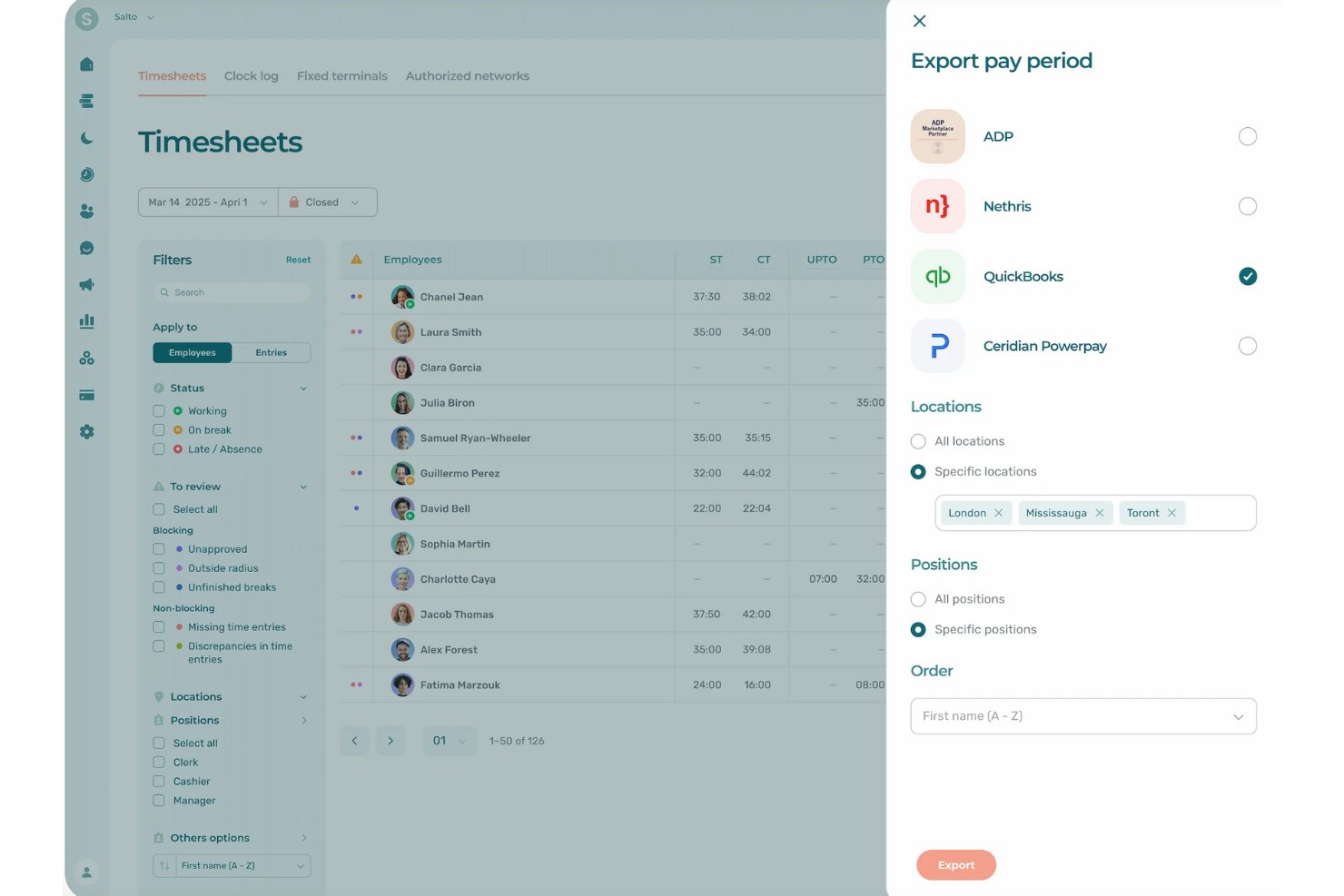1344x896 pixels.
Task: Open Chanel Jean's timesheet row
Action: click(x=613, y=297)
